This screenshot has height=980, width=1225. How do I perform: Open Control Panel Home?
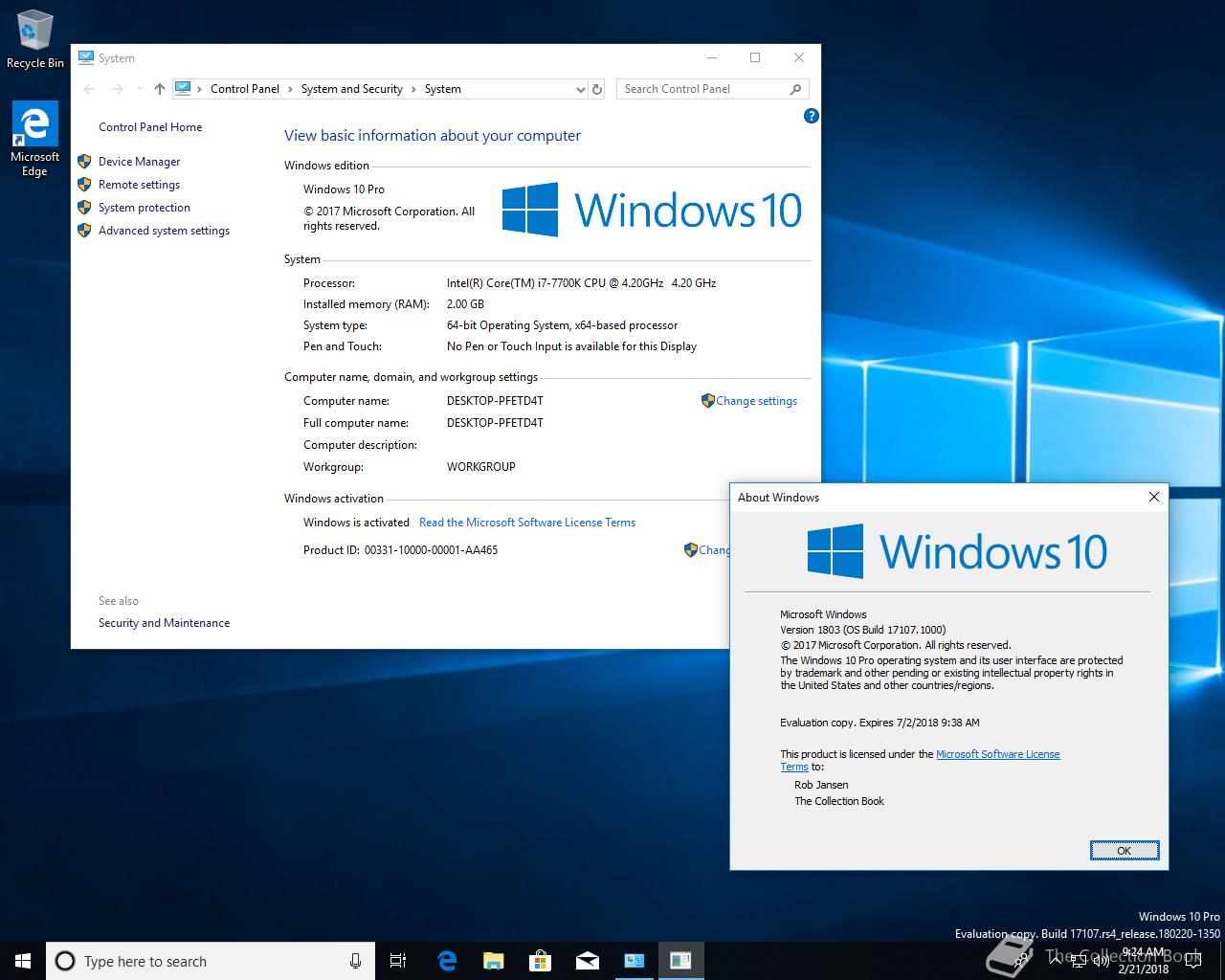(150, 127)
